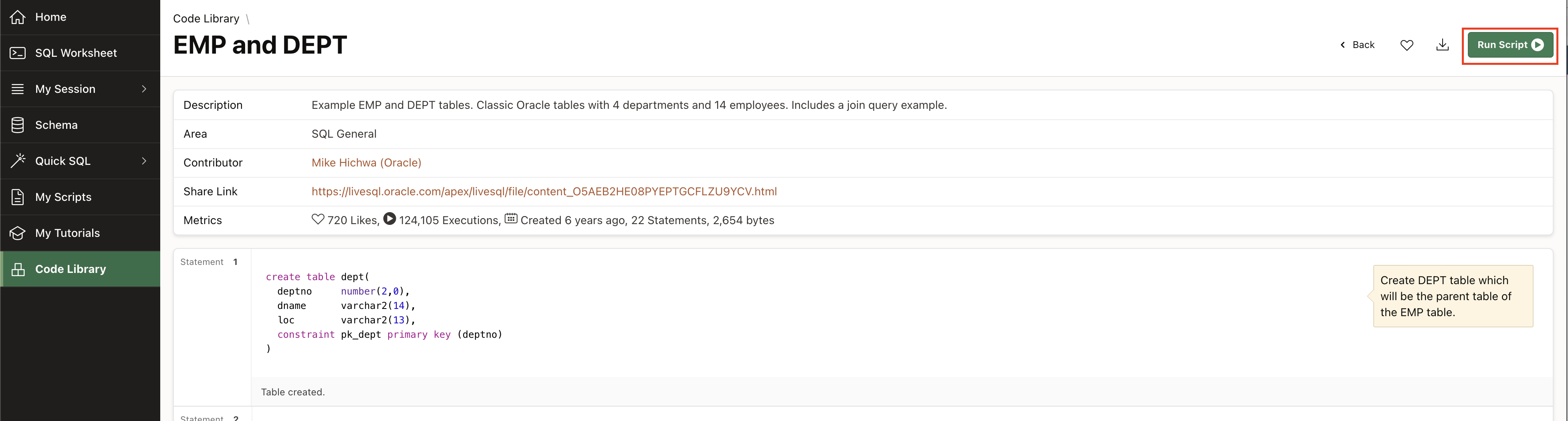Click the create table dept code block

coord(383,313)
